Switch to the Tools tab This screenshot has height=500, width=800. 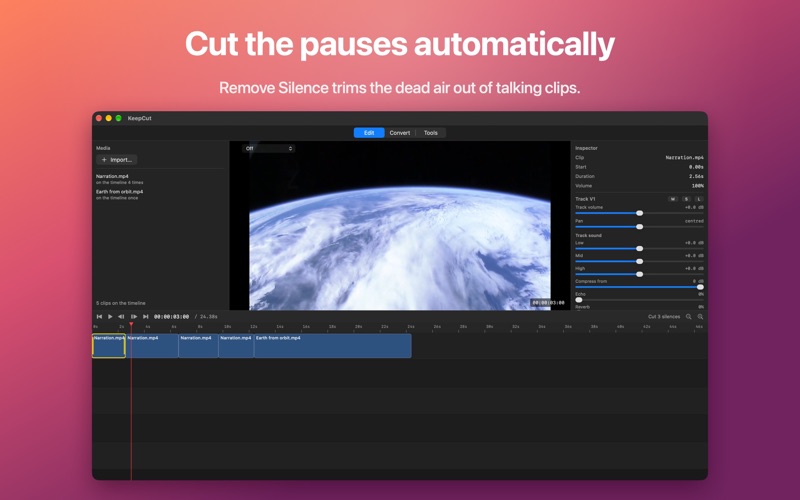(x=431, y=133)
